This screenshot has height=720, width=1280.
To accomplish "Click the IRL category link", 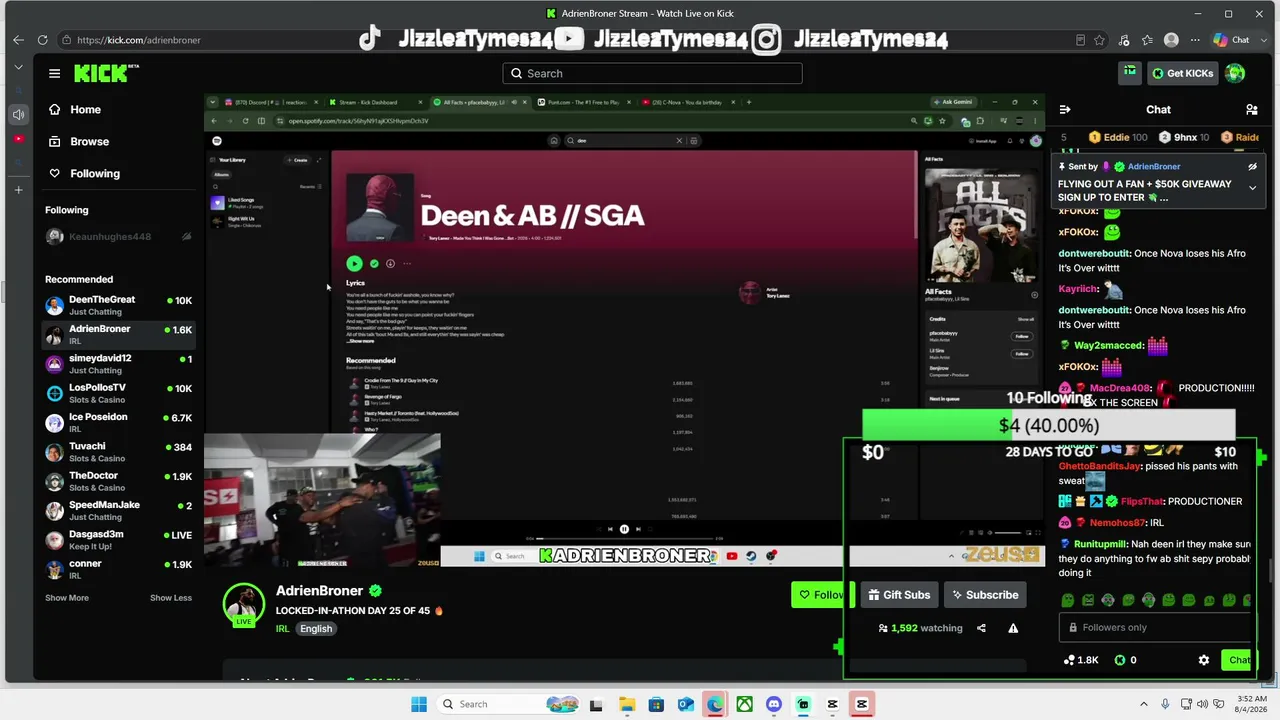I will tap(282, 629).
